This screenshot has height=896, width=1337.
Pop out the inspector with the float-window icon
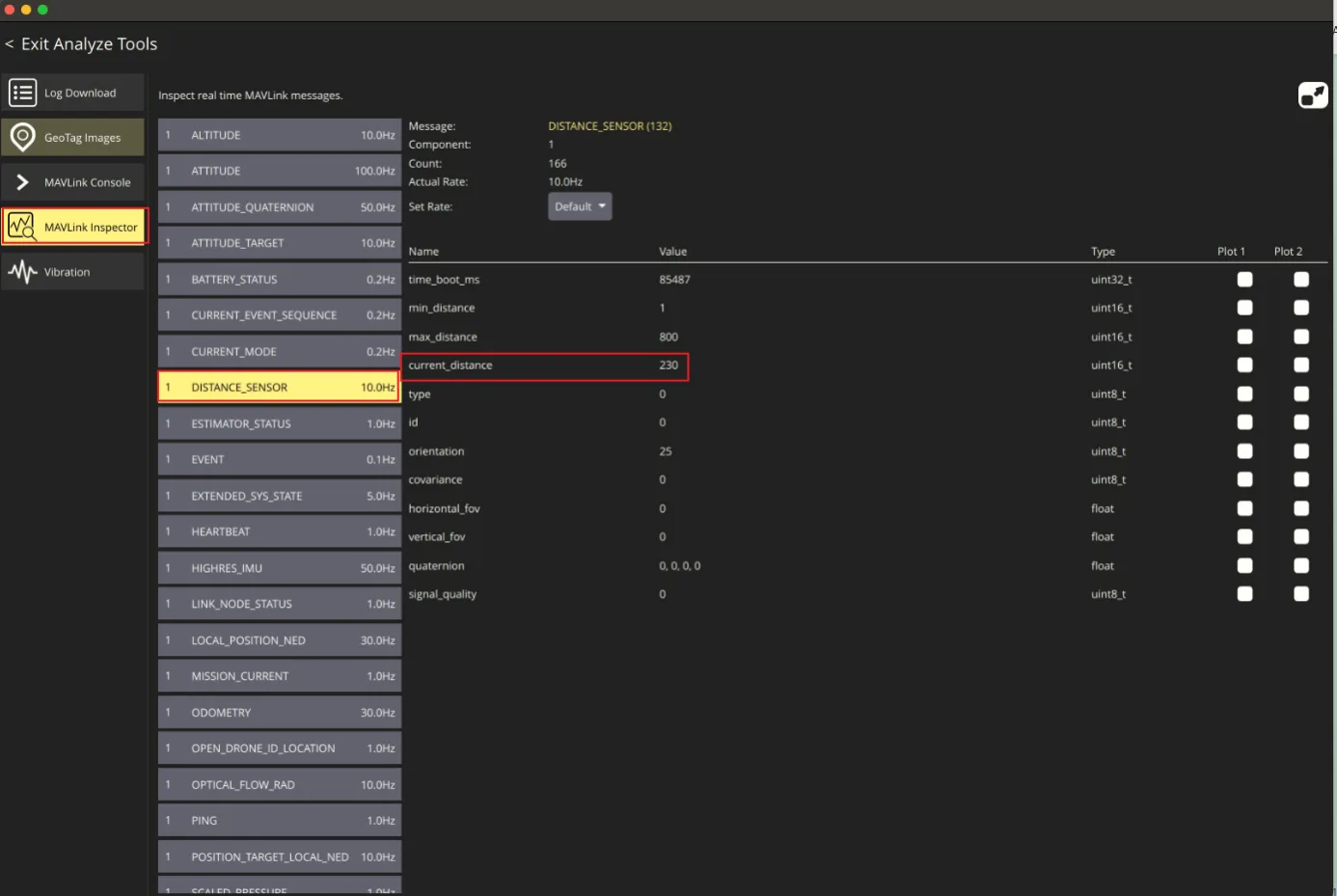click(x=1313, y=95)
